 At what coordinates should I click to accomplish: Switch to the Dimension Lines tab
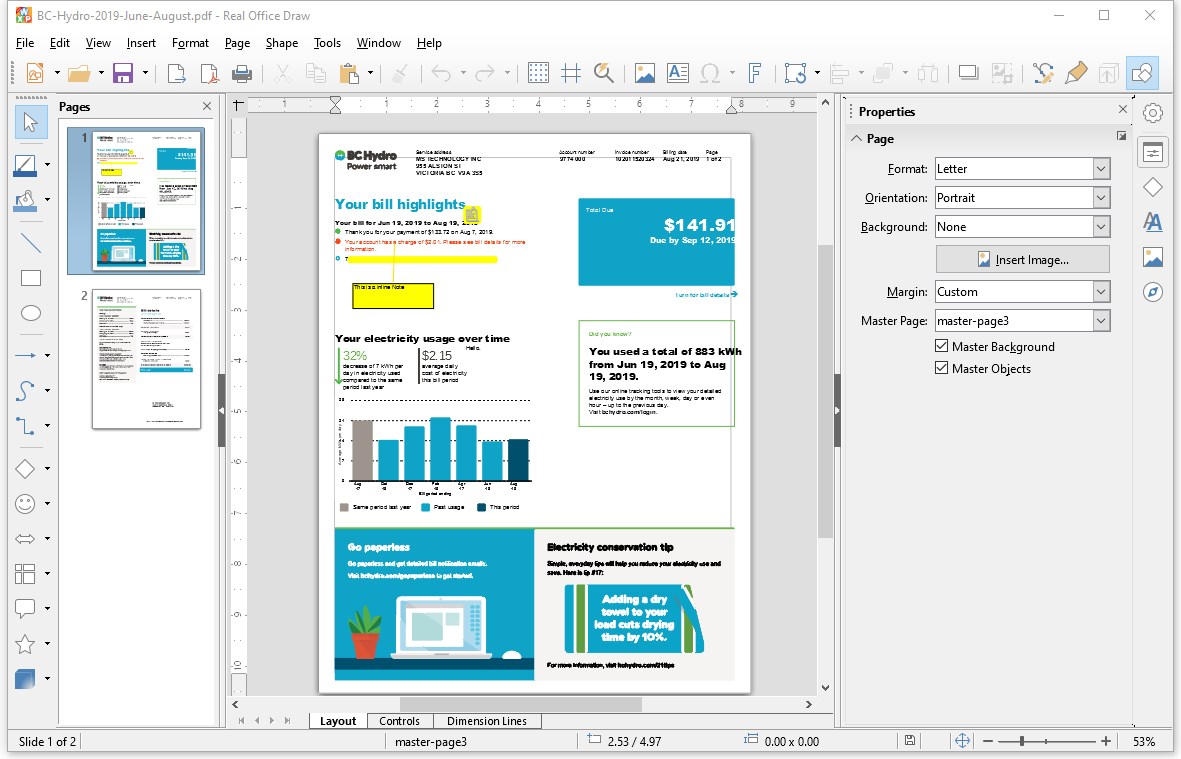tap(487, 721)
